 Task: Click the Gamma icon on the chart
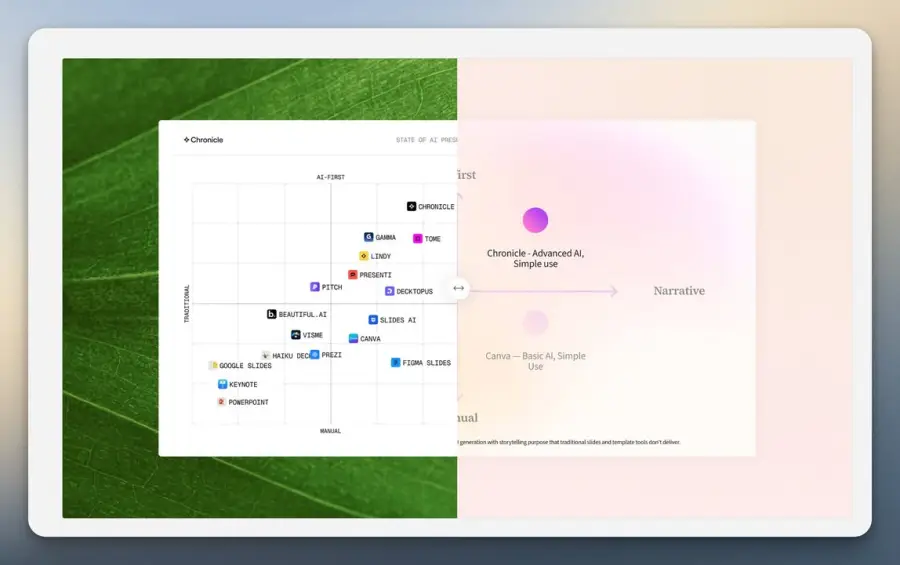pyautogui.click(x=368, y=237)
